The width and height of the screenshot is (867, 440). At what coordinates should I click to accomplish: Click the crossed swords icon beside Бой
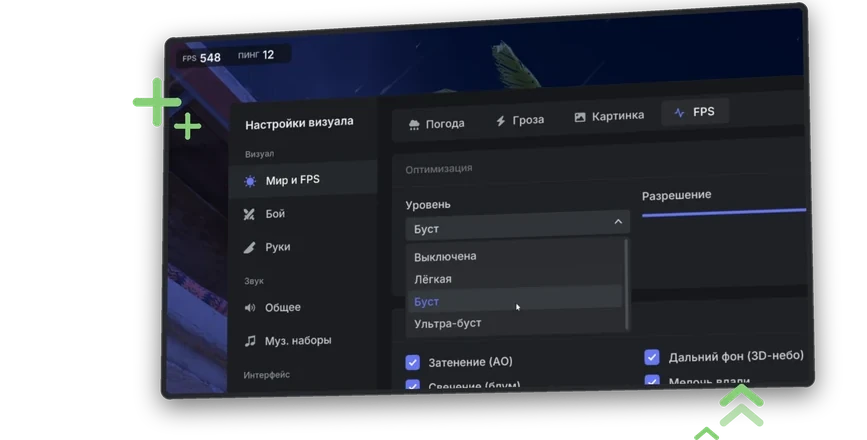pos(249,214)
